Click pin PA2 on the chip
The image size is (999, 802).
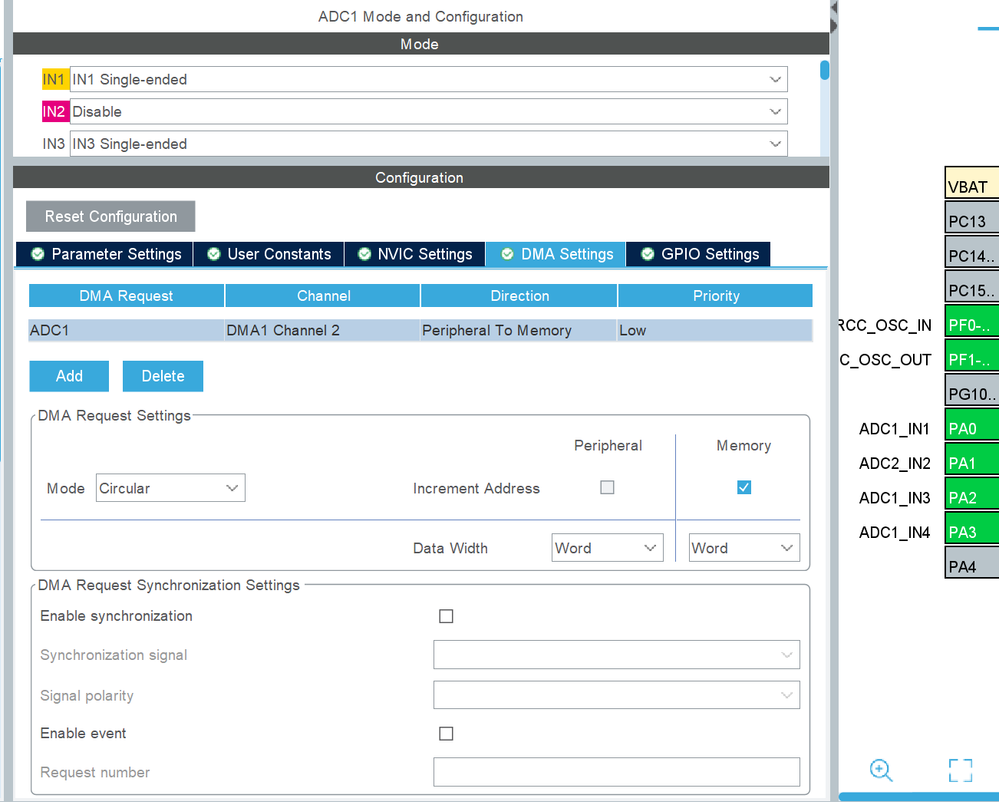click(x=972, y=493)
